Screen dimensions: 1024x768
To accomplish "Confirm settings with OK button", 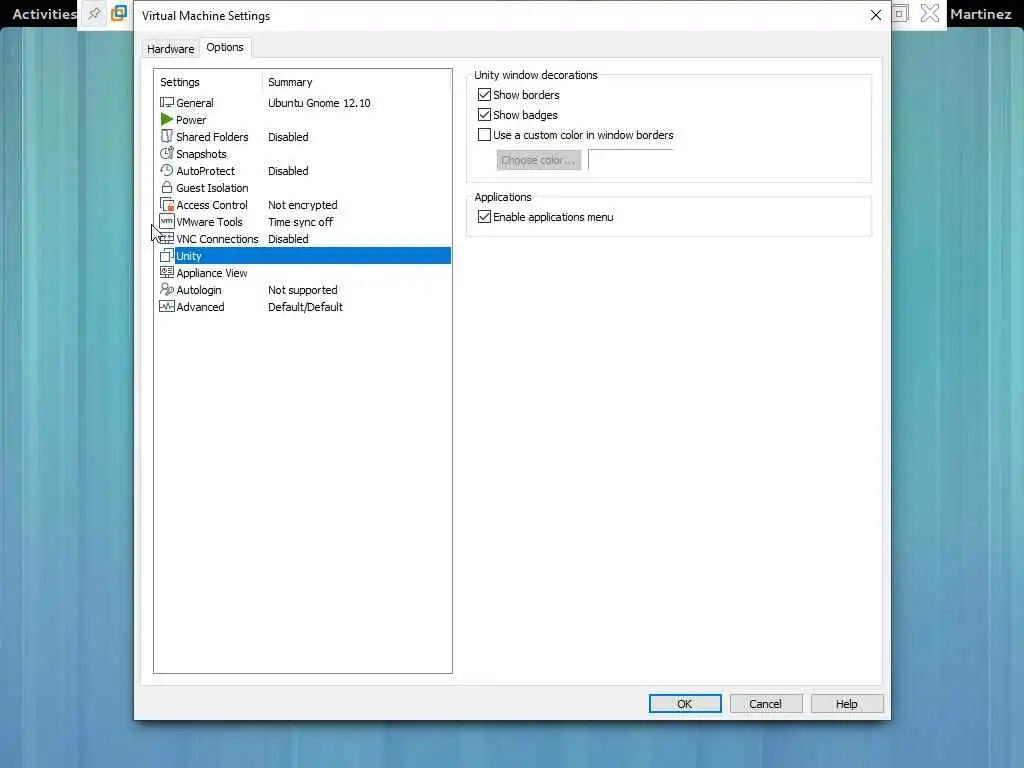I will [x=684, y=703].
